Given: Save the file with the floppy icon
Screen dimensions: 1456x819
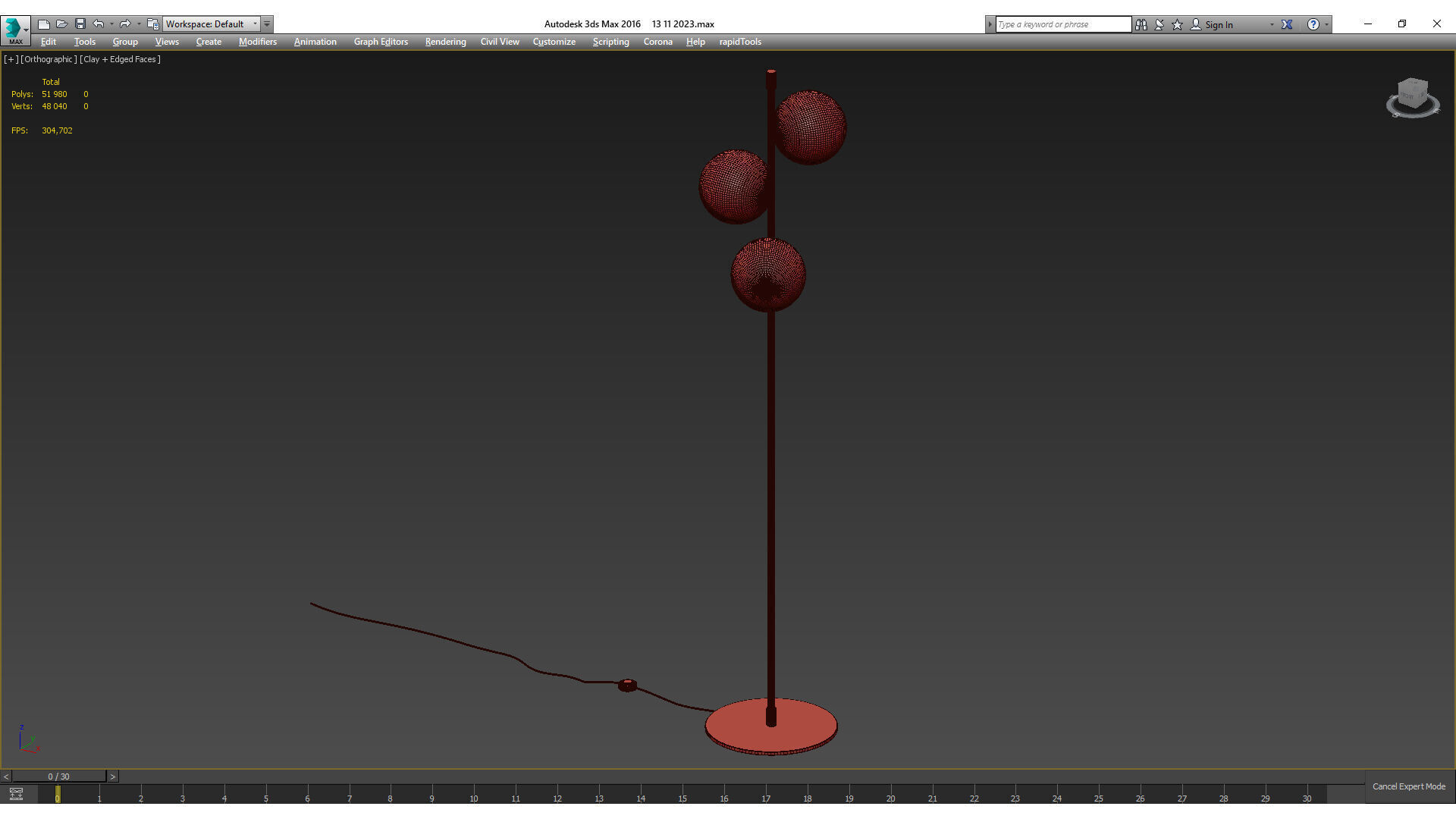Looking at the screenshot, I should [80, 24].
